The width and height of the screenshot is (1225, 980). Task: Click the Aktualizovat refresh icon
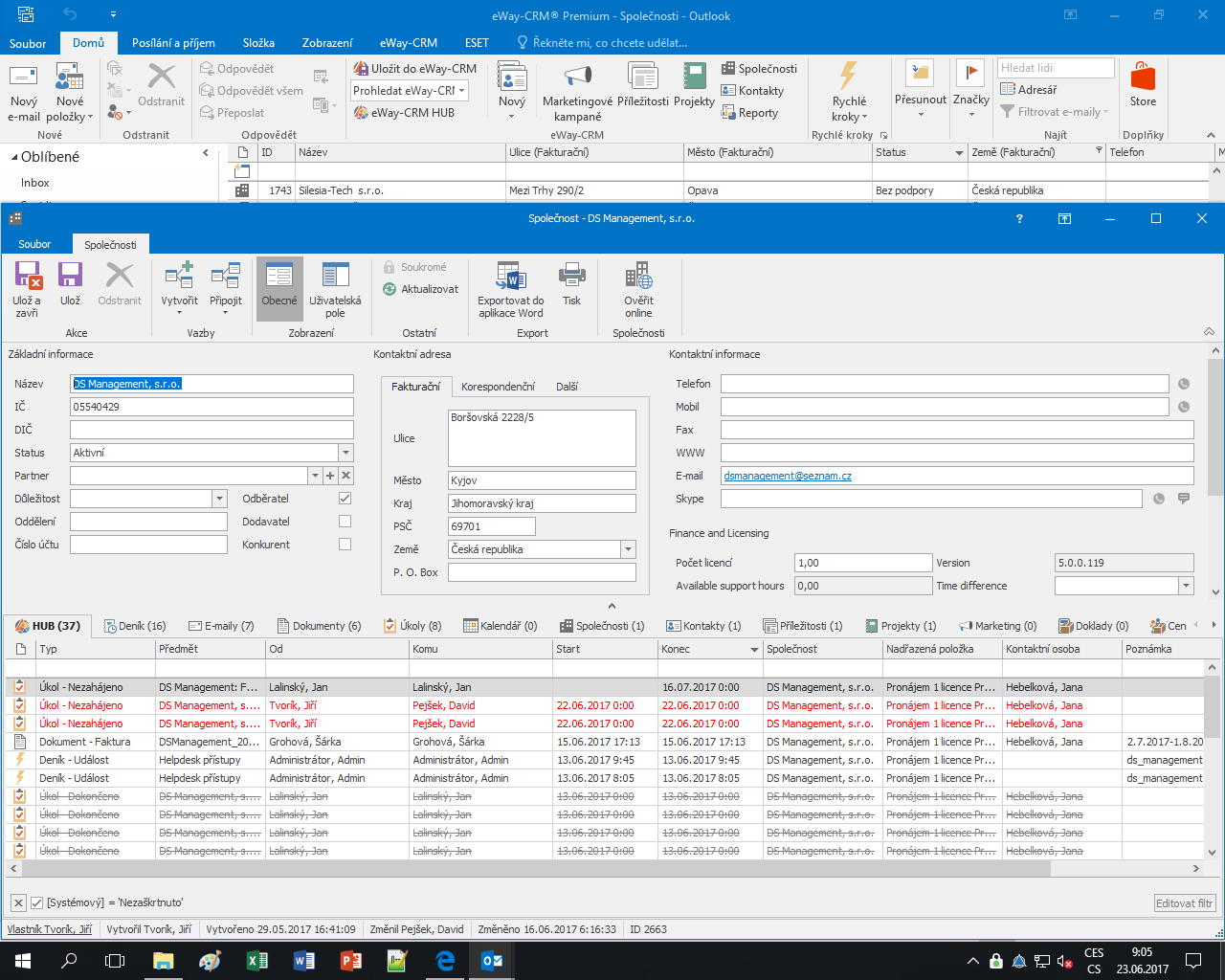(390, 289)
